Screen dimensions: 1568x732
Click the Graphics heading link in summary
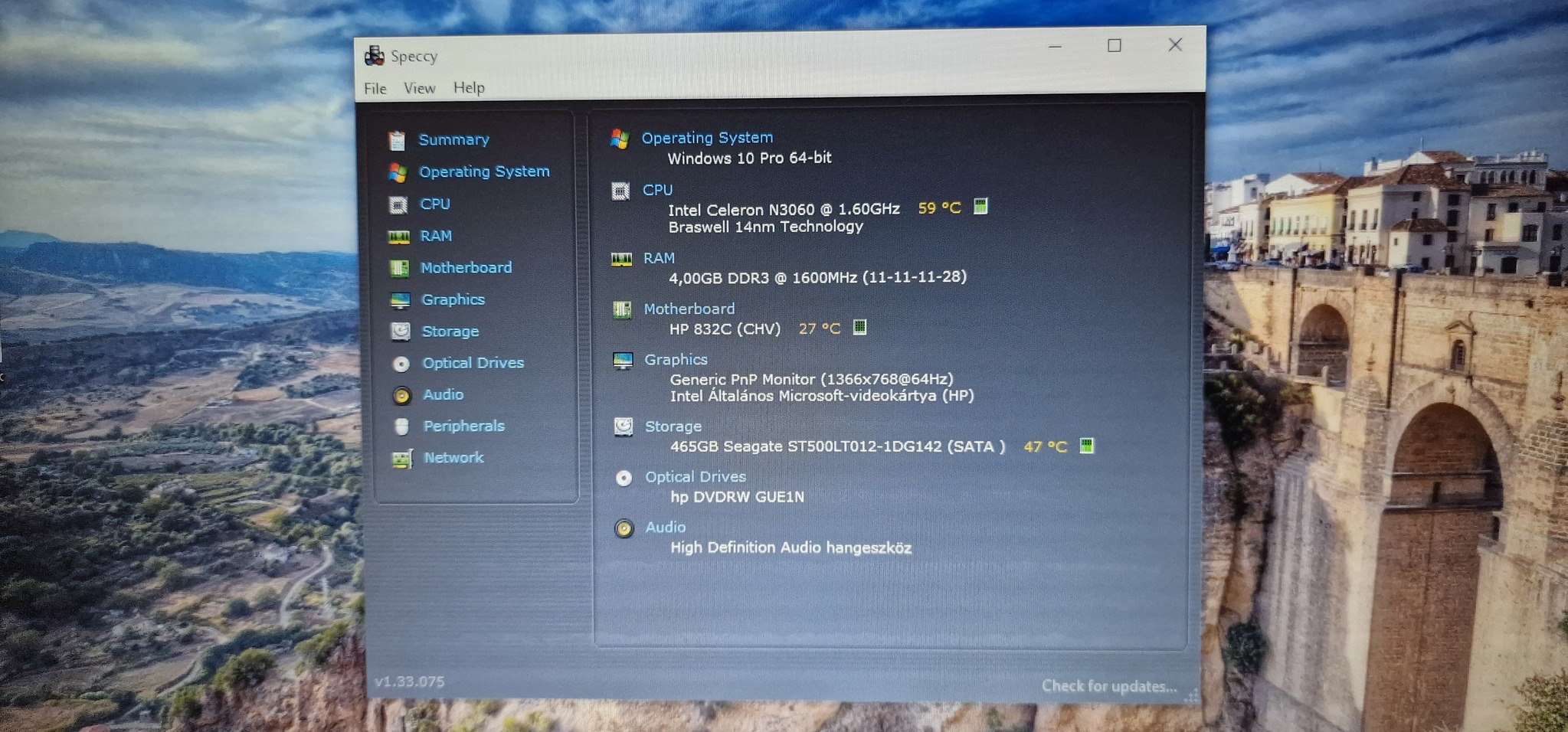click(x=676, y=359)
